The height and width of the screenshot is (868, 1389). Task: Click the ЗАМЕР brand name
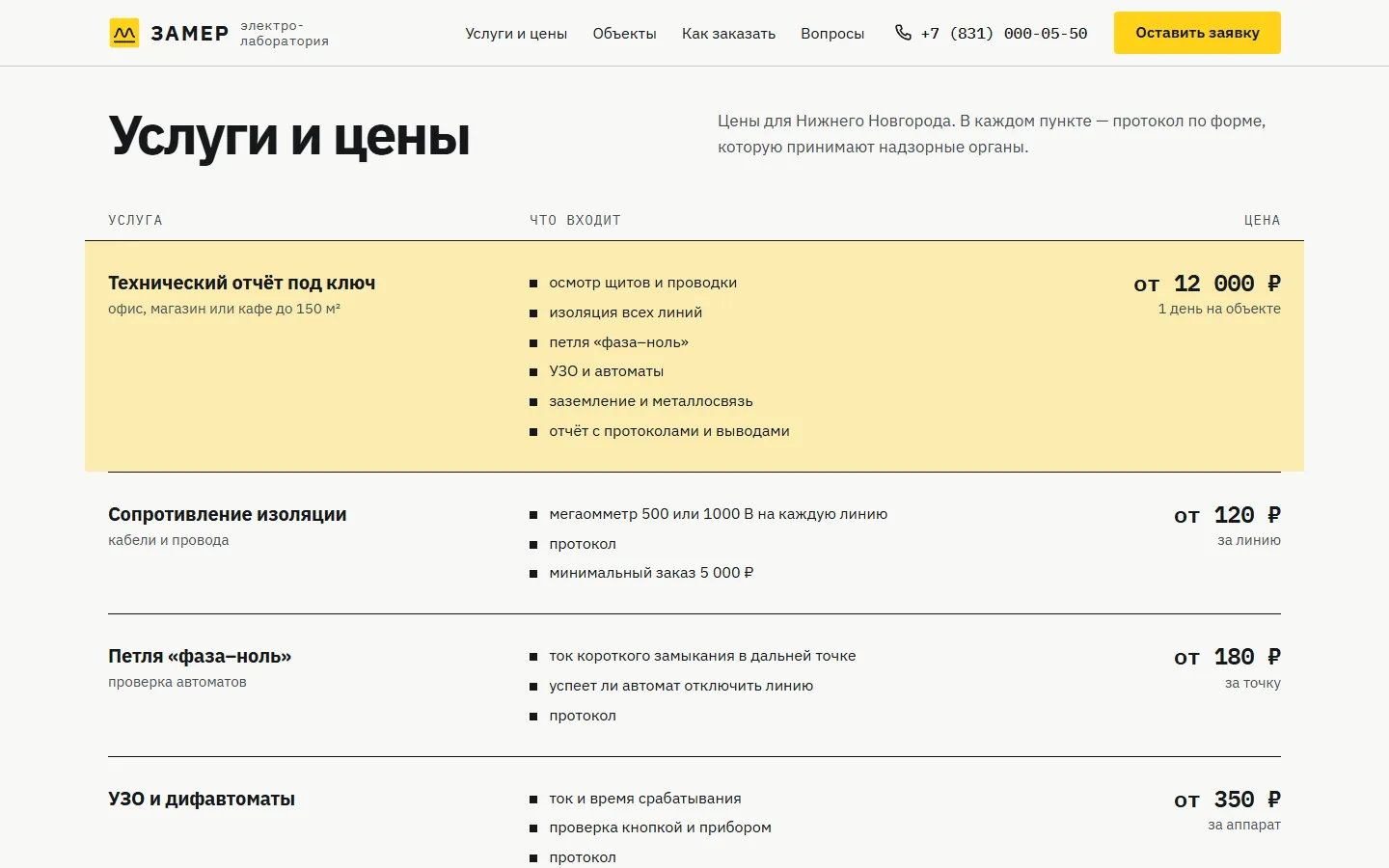(x=190, y=34)
